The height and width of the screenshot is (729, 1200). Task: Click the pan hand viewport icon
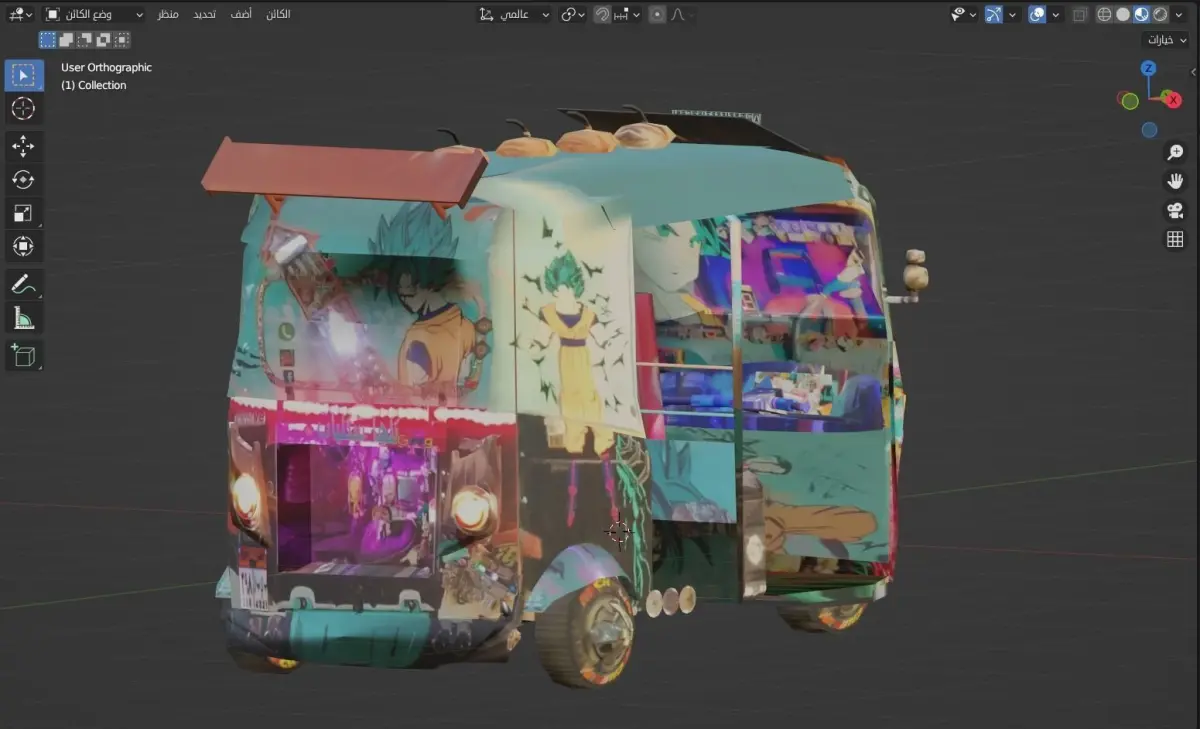coord(1175,181)
